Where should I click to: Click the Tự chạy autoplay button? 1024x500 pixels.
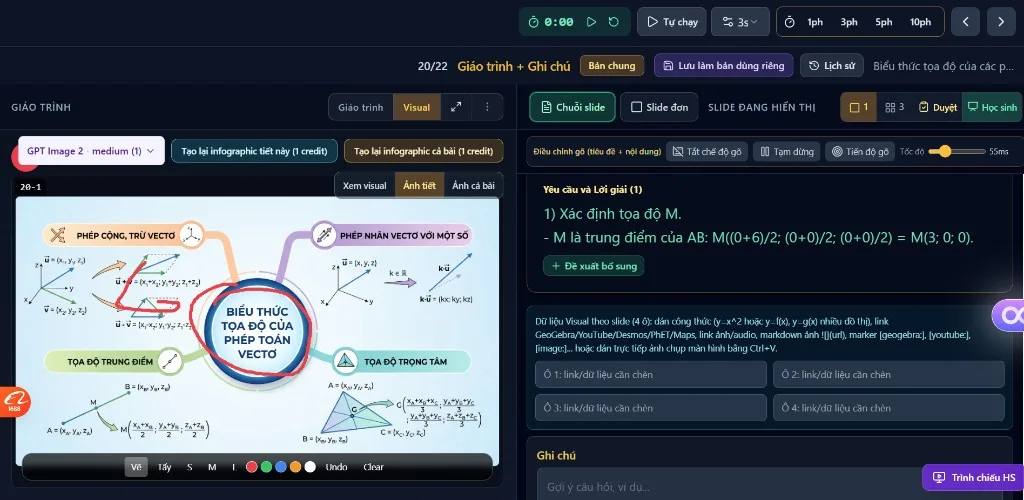pos(672,22)
